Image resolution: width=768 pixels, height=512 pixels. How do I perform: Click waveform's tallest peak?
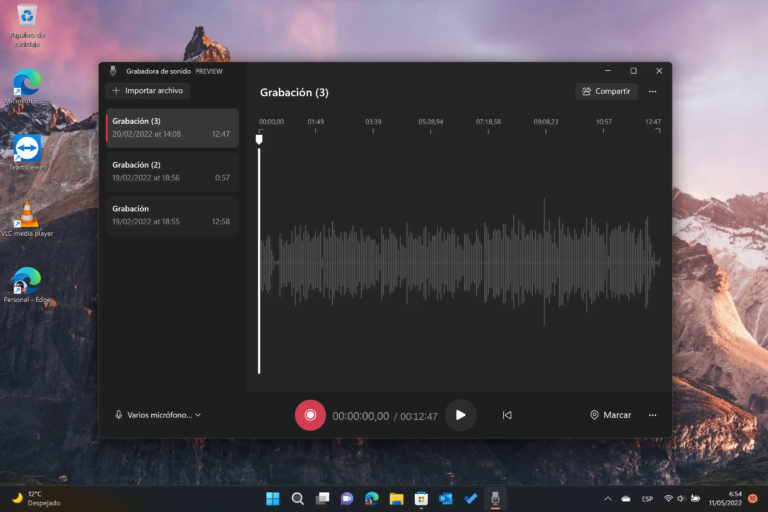[544, 261]
